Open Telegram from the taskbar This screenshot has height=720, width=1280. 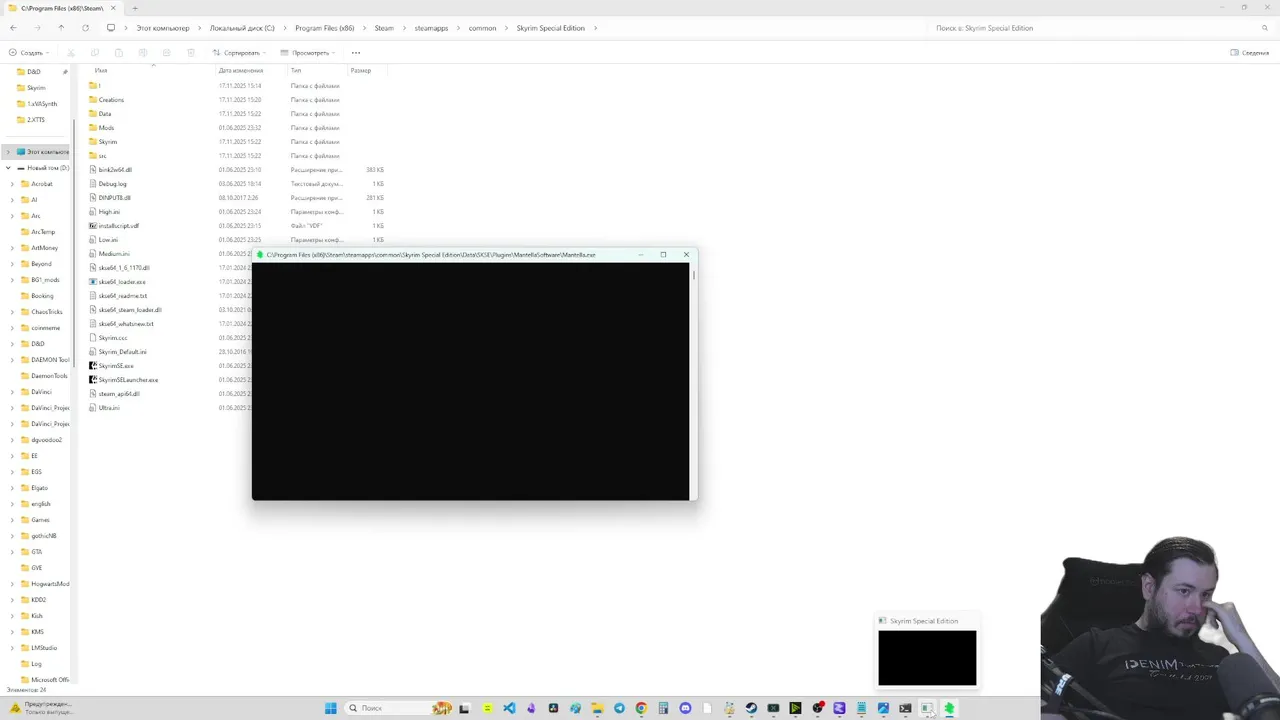coord(619,708)
